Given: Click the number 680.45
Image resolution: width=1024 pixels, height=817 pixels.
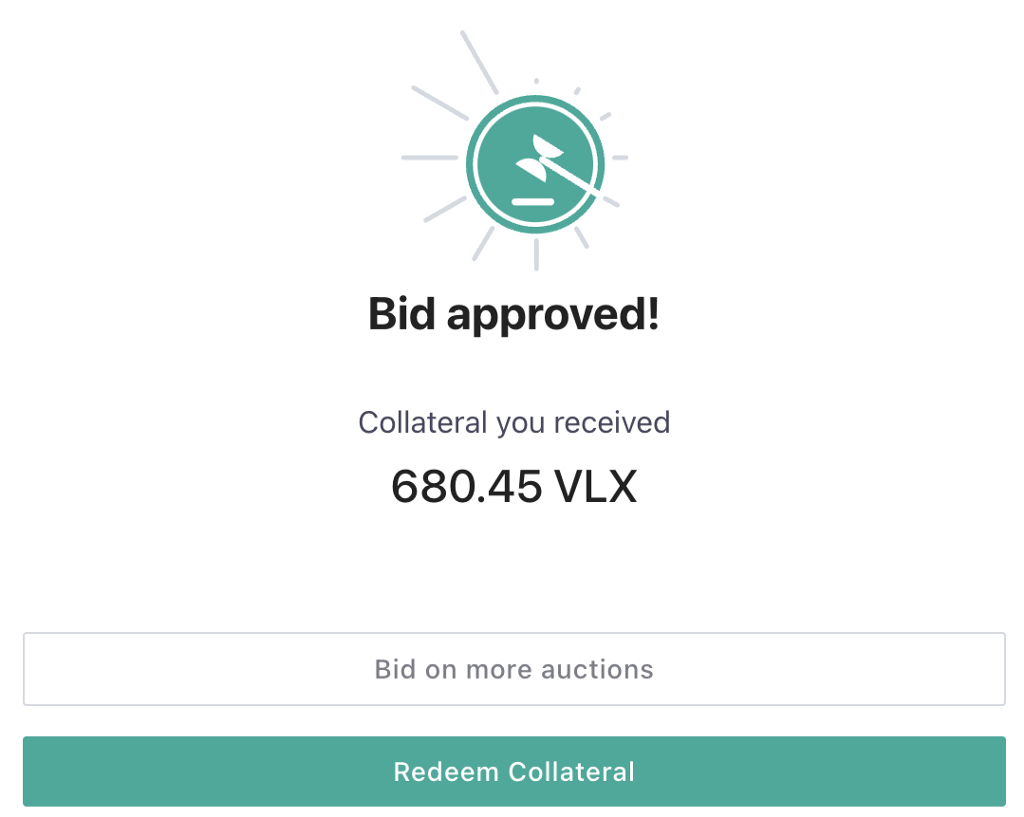Looking at the screenshot, I should click(467, 487).
